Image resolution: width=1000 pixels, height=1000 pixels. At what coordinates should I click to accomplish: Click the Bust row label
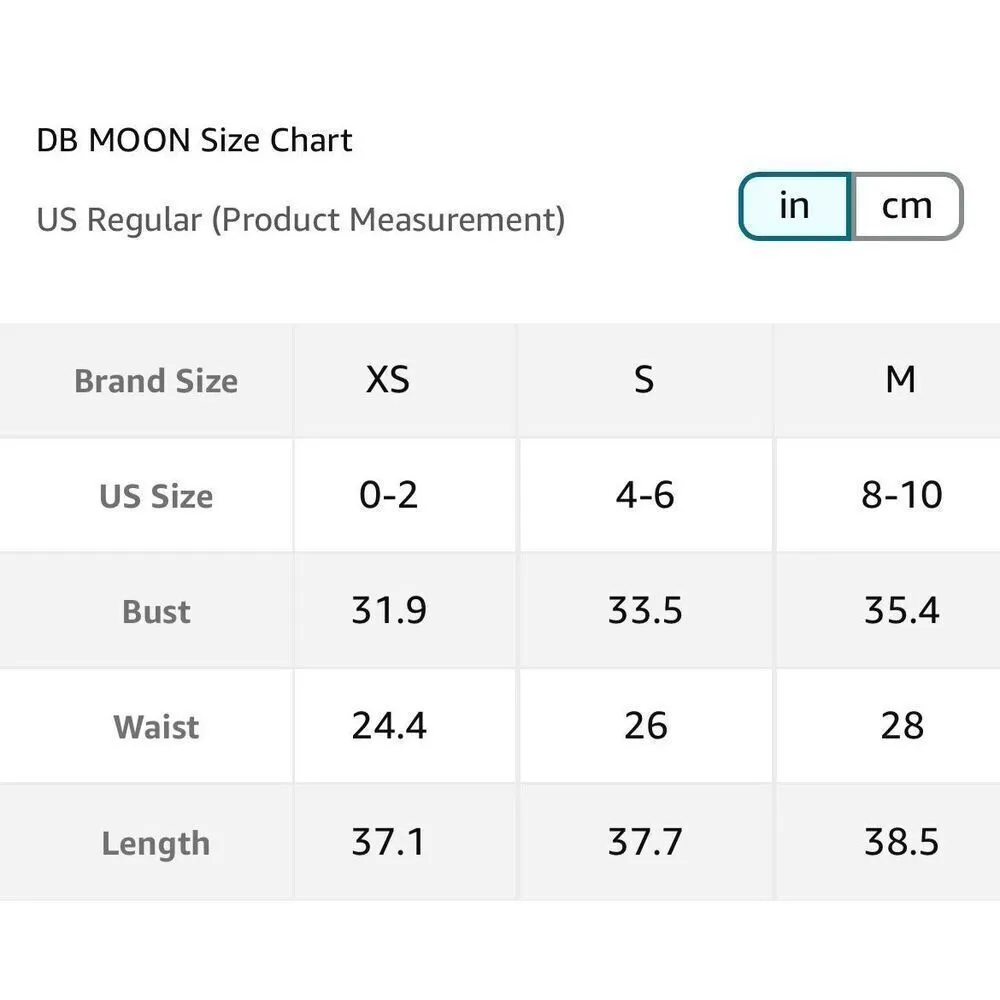(x=156, y=611)
